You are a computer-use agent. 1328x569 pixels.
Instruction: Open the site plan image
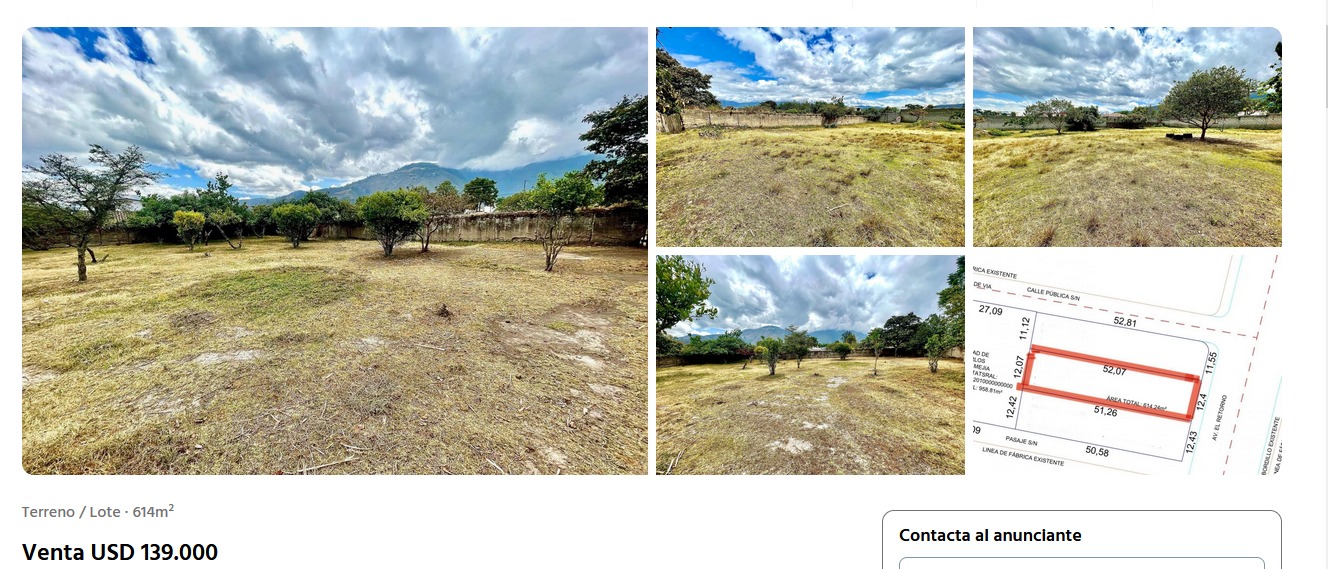(x=1127, y=365)
